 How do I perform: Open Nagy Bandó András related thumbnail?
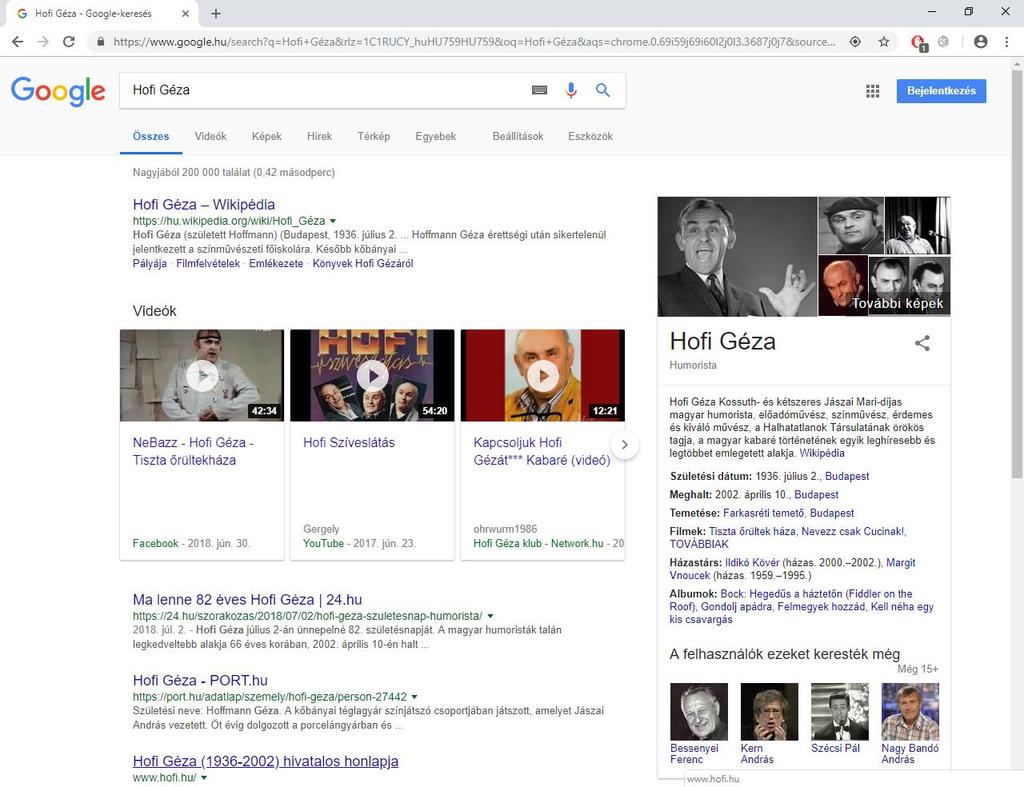(910, 712)
